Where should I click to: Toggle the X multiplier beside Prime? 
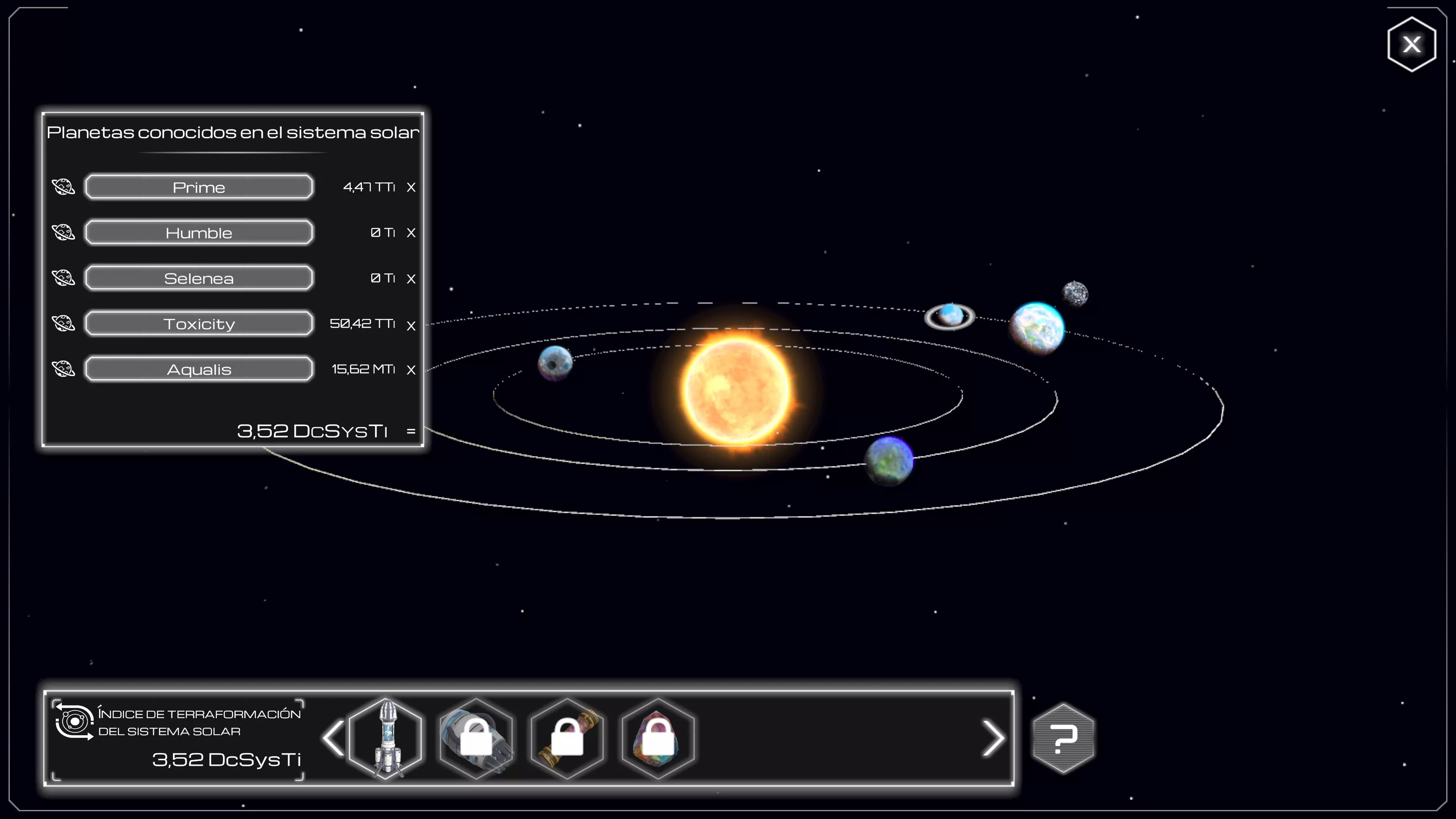click(x=411, y=187)
